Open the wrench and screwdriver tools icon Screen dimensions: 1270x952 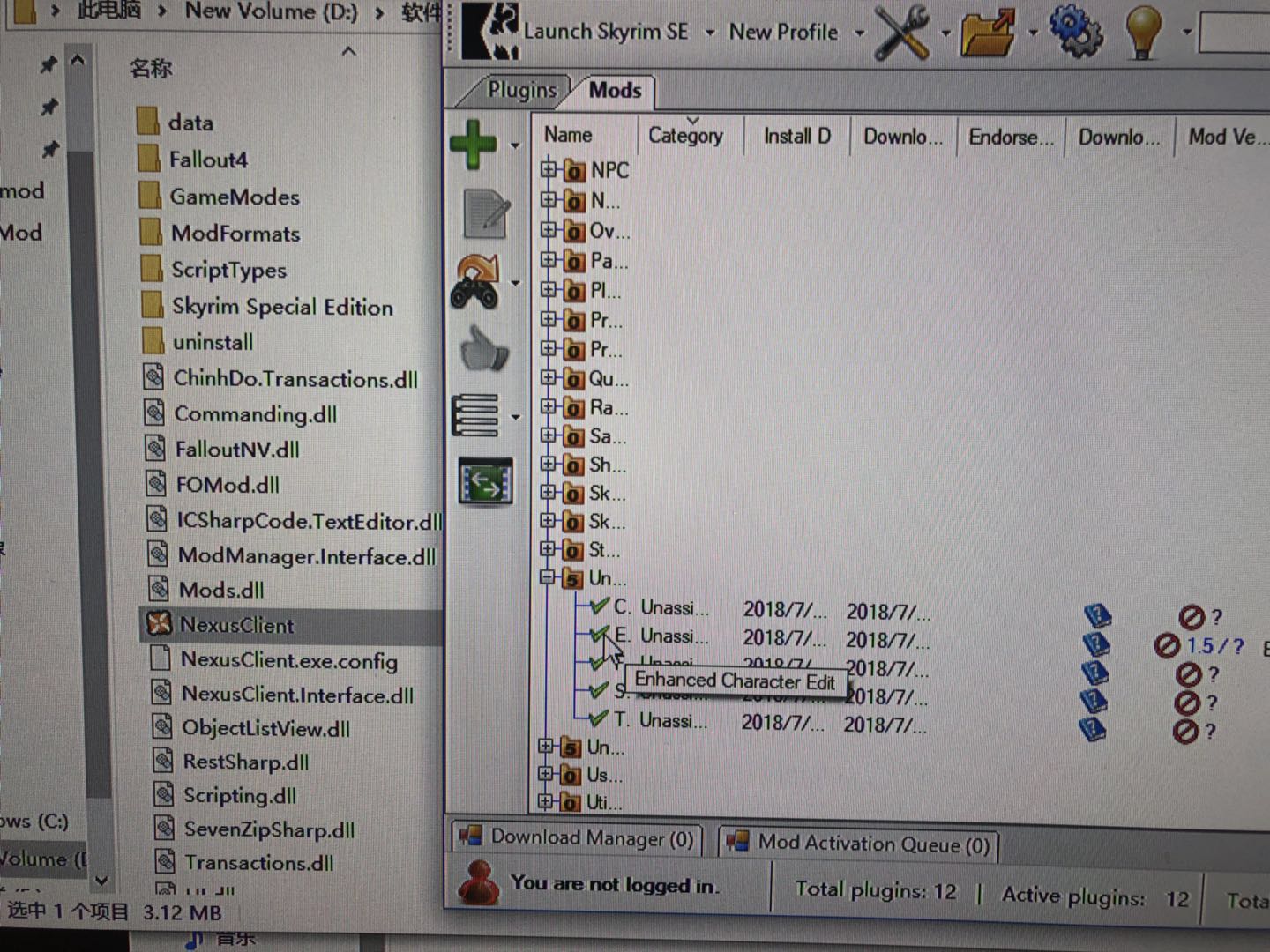pyautogui.click(x=902, y=33)
